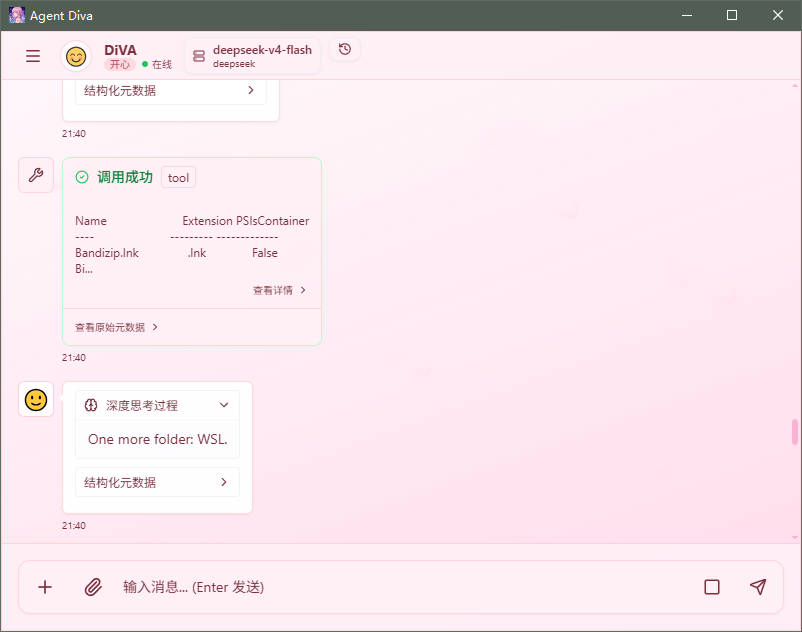Click the brain deep-thinking icon
This screenshot has height=632, width=802.
coord(91,405)
